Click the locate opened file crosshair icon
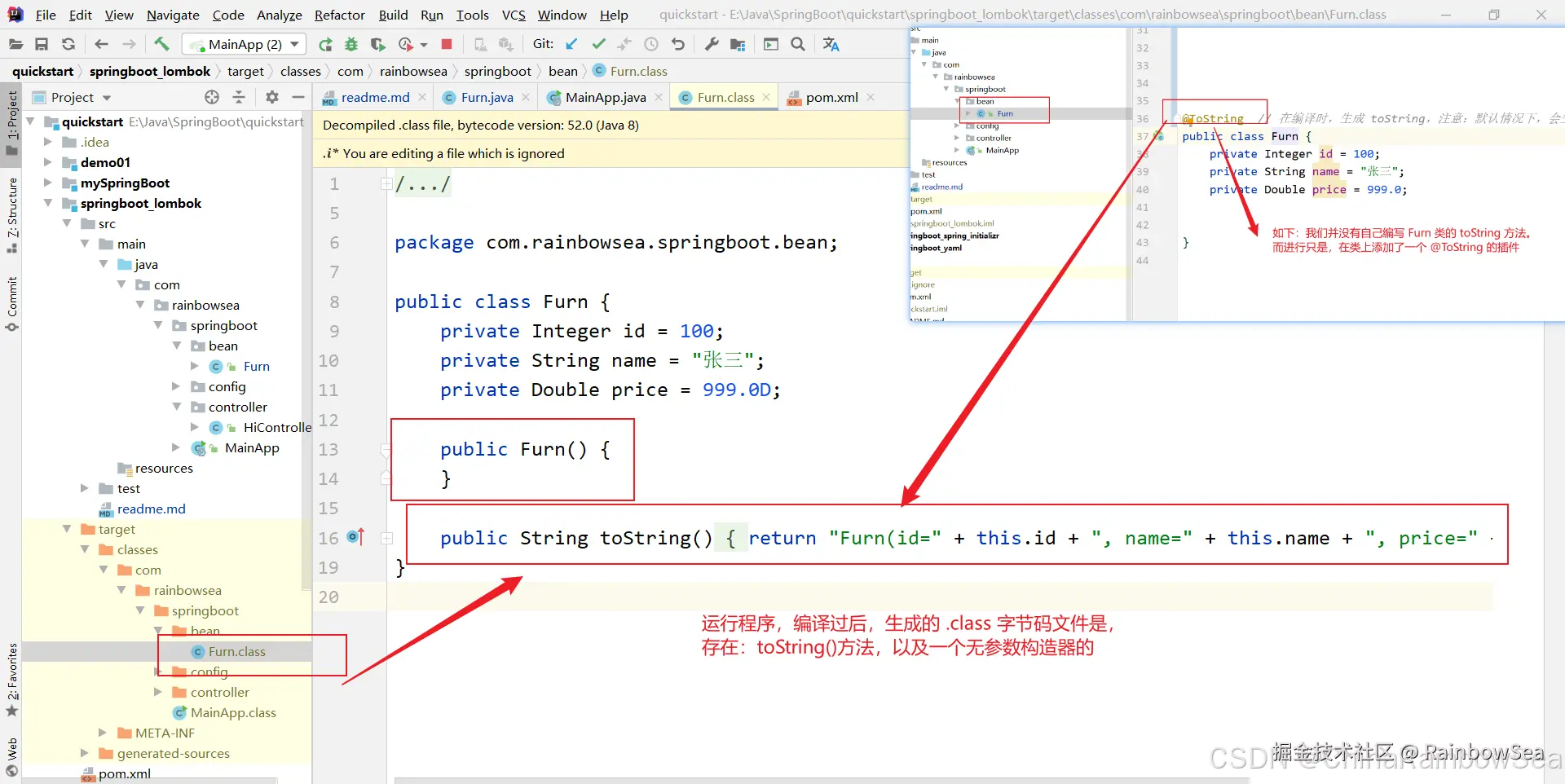1565x784 pixels. [x=212, y=97]
